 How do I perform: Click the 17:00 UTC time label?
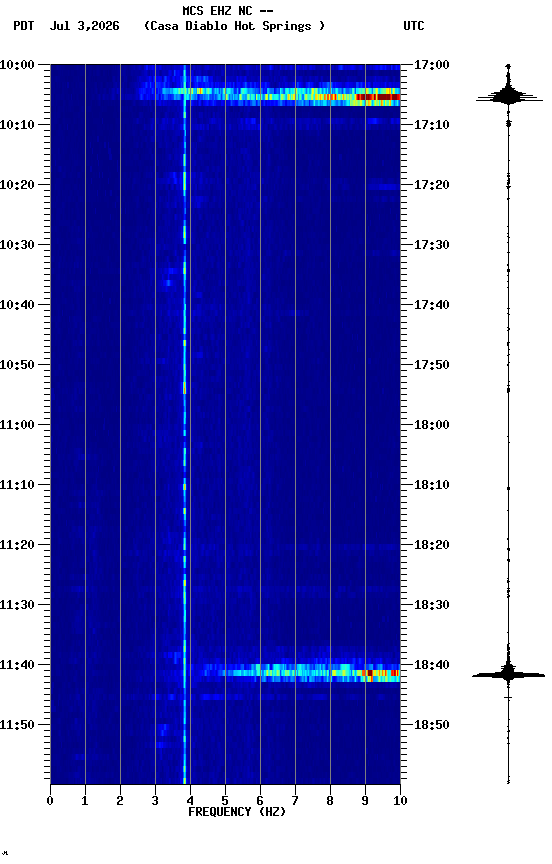(432, 65)
